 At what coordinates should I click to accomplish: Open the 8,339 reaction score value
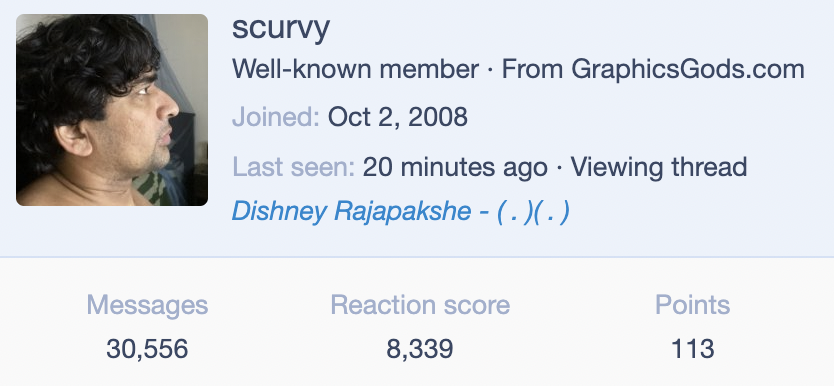tap(420, 349)
